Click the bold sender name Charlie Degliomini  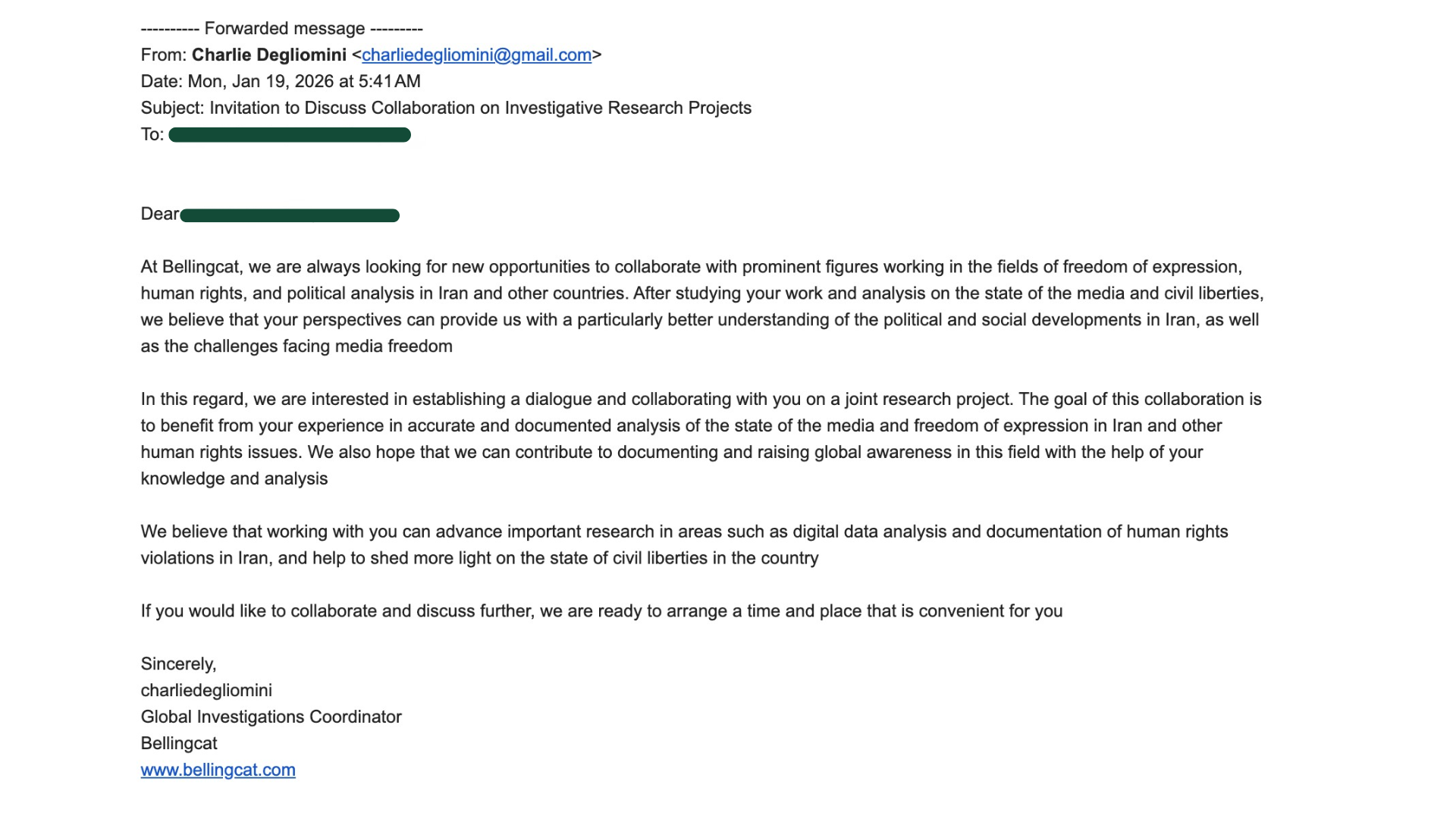[268, 55]
